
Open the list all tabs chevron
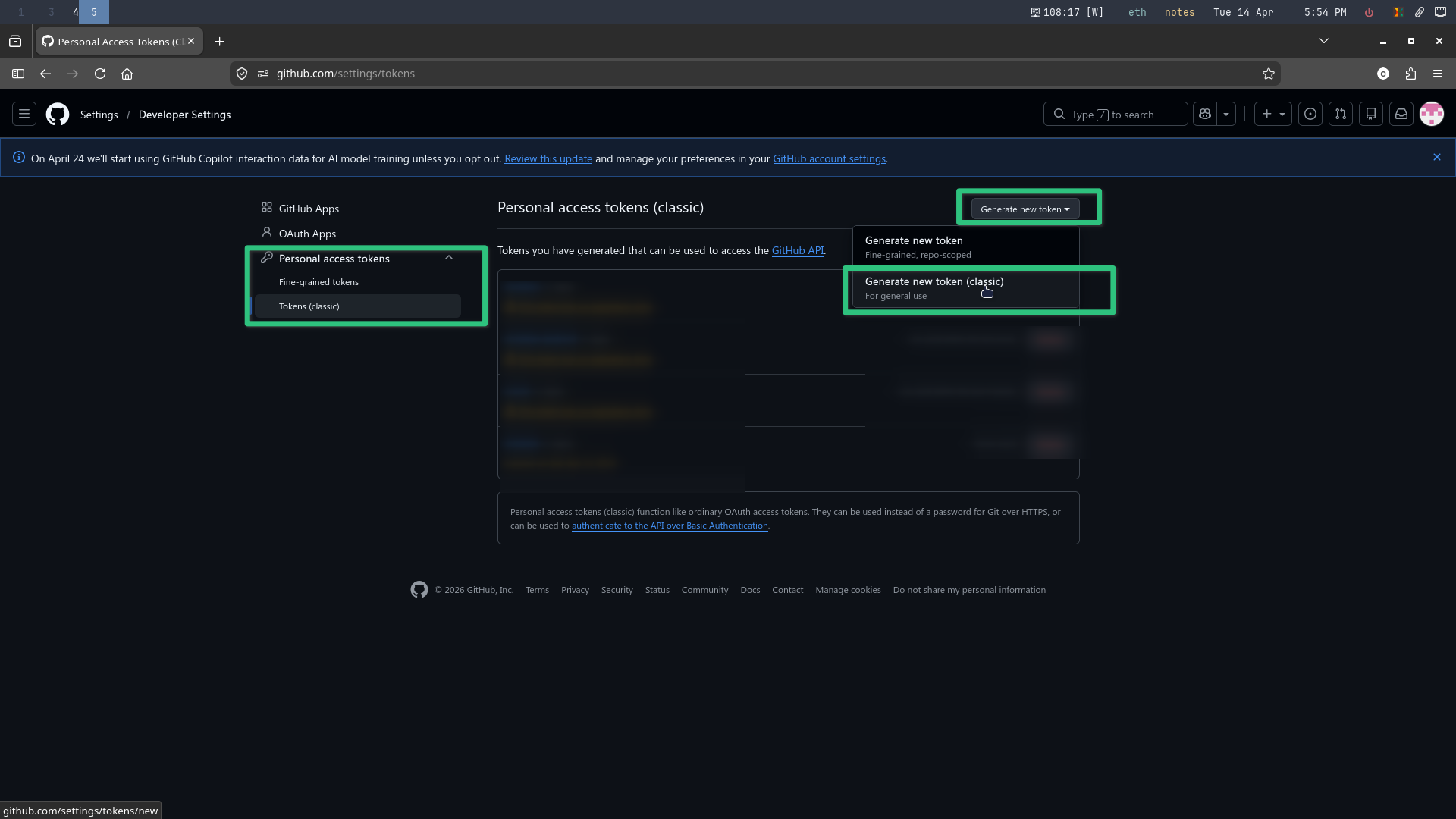click(x=1324, y=41)
